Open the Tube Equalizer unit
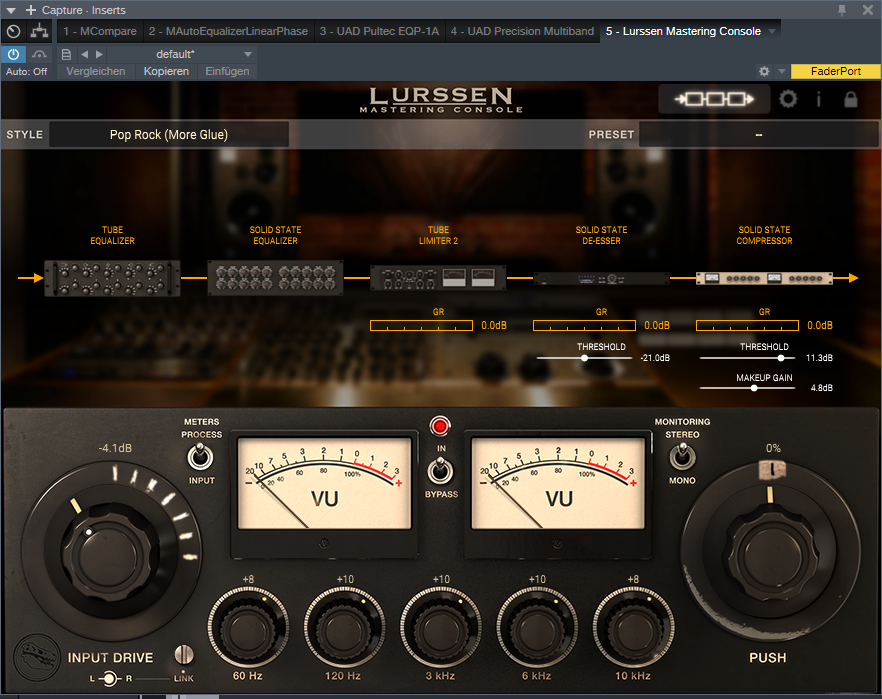 112,278
